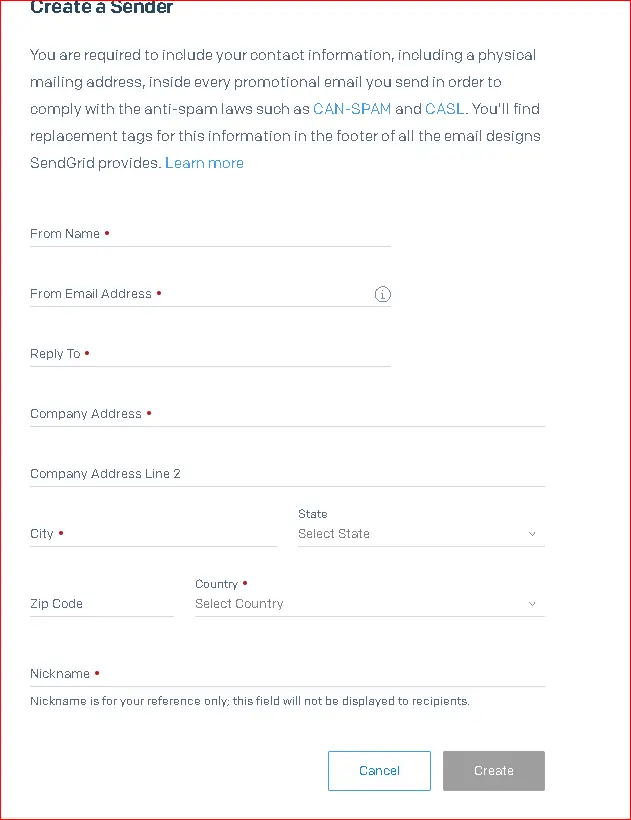Open the CAN-SPAM link
631x820 pixels.
[x=352, y=109]
